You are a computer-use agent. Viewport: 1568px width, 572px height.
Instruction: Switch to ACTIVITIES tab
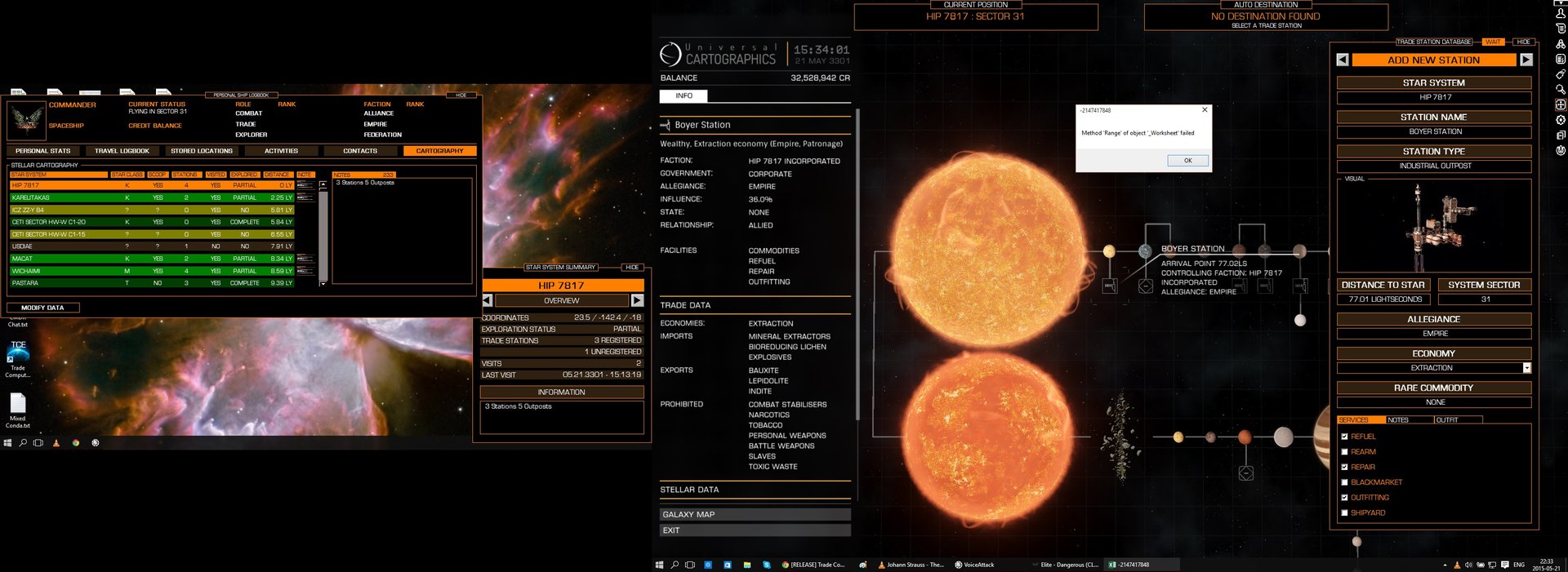(281, 151)
